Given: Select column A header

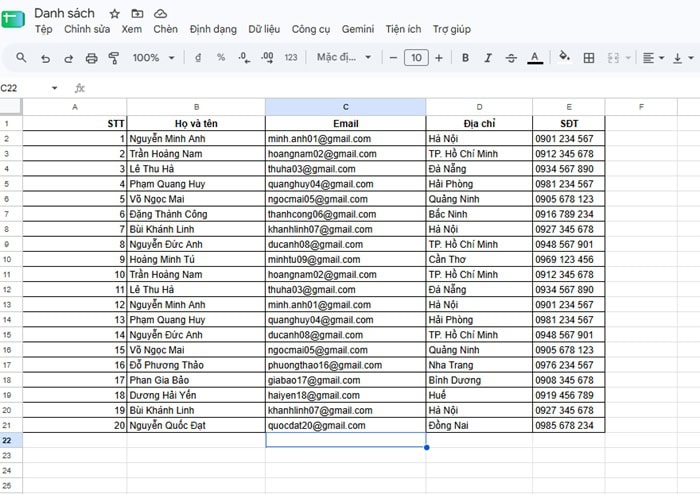Looking at the screenshot, I should pyautogui.click(x=75, y=107).
